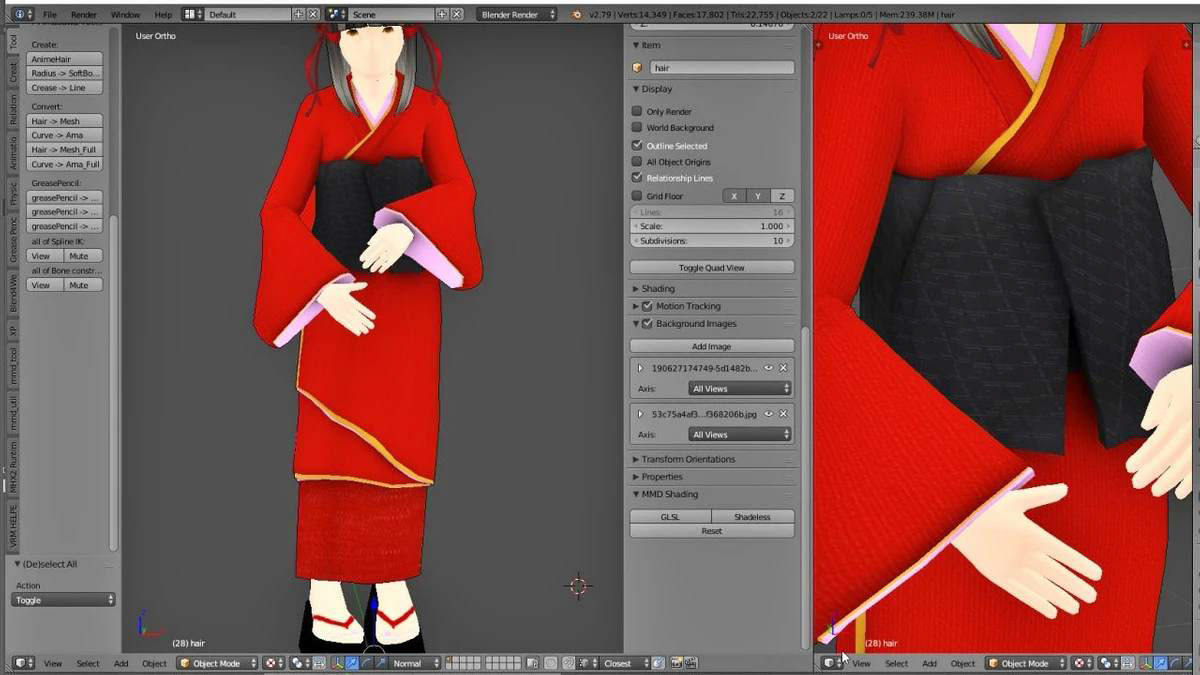Viewport: 1200px width, 675px height.
Task: Disable the Relationship Lines checkbox
Action: pos(637,178)
